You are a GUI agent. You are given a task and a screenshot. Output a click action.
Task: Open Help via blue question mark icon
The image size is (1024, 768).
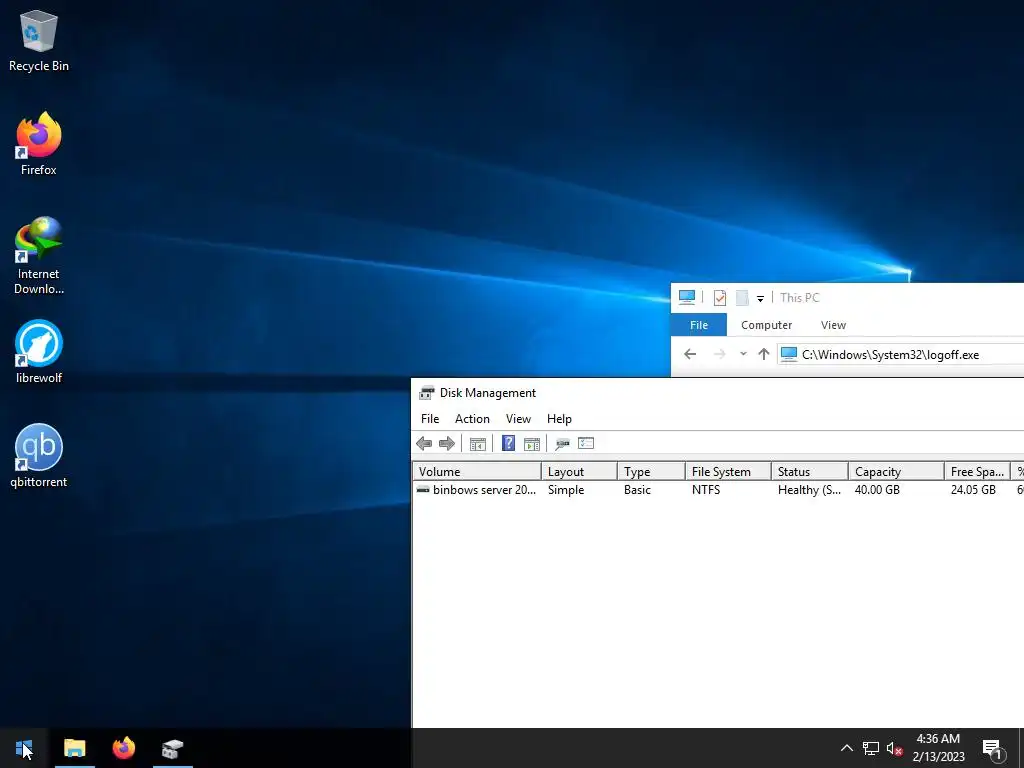pyautogui.click(x=508, y=443)
